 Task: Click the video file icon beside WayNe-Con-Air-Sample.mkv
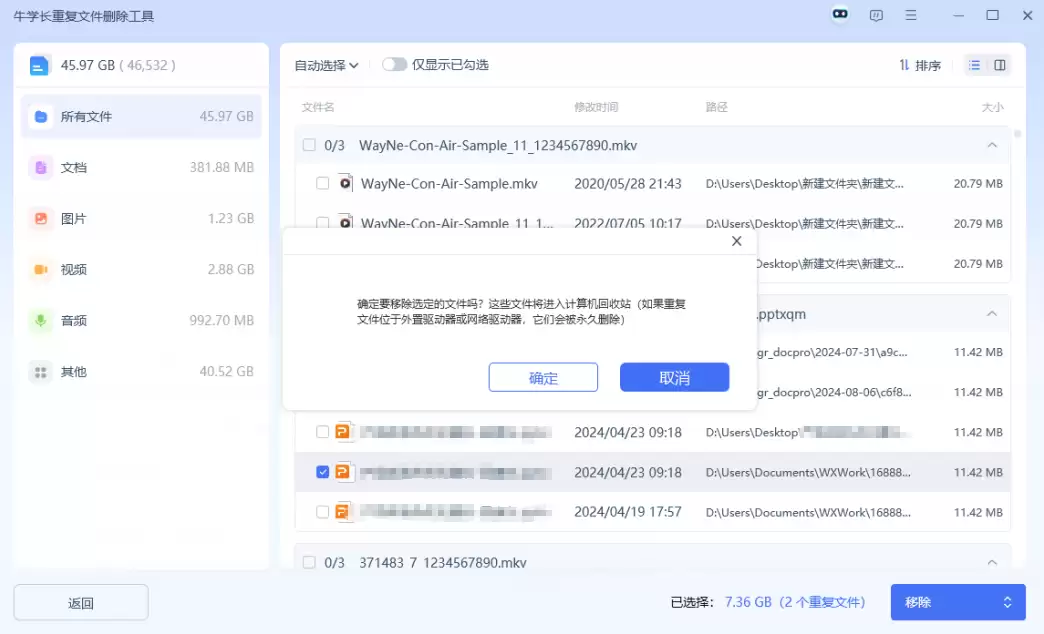[x=345, y=183]
